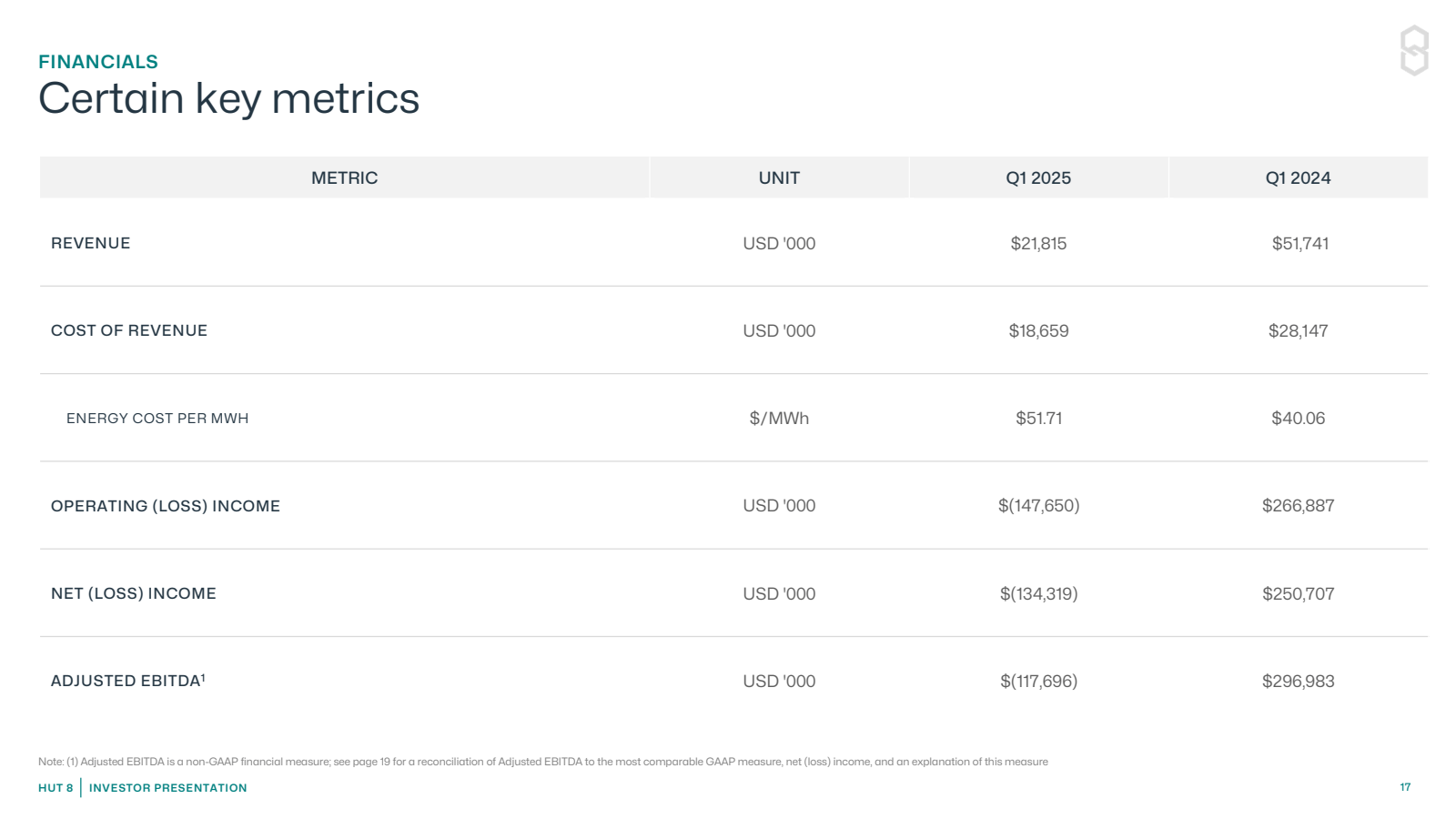
Task: Select energy cost value $40.06
Action: [1299, 419]
